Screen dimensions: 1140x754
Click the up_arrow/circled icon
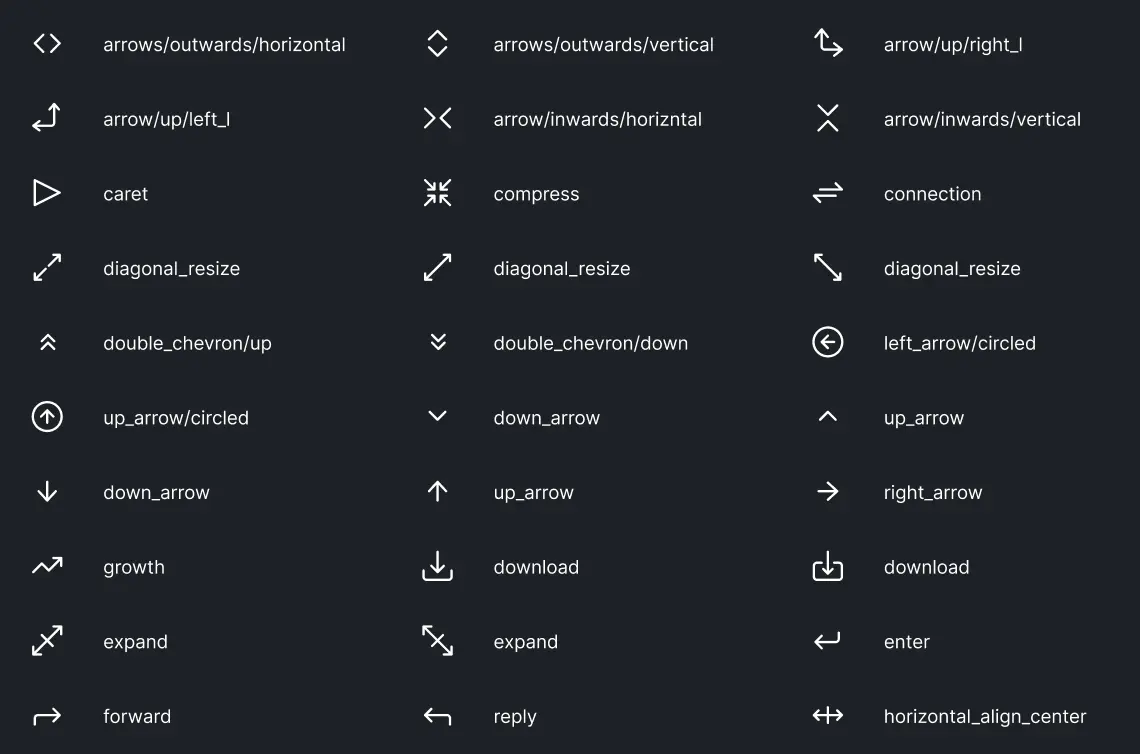pyautogui.click(x=47, y=417)
